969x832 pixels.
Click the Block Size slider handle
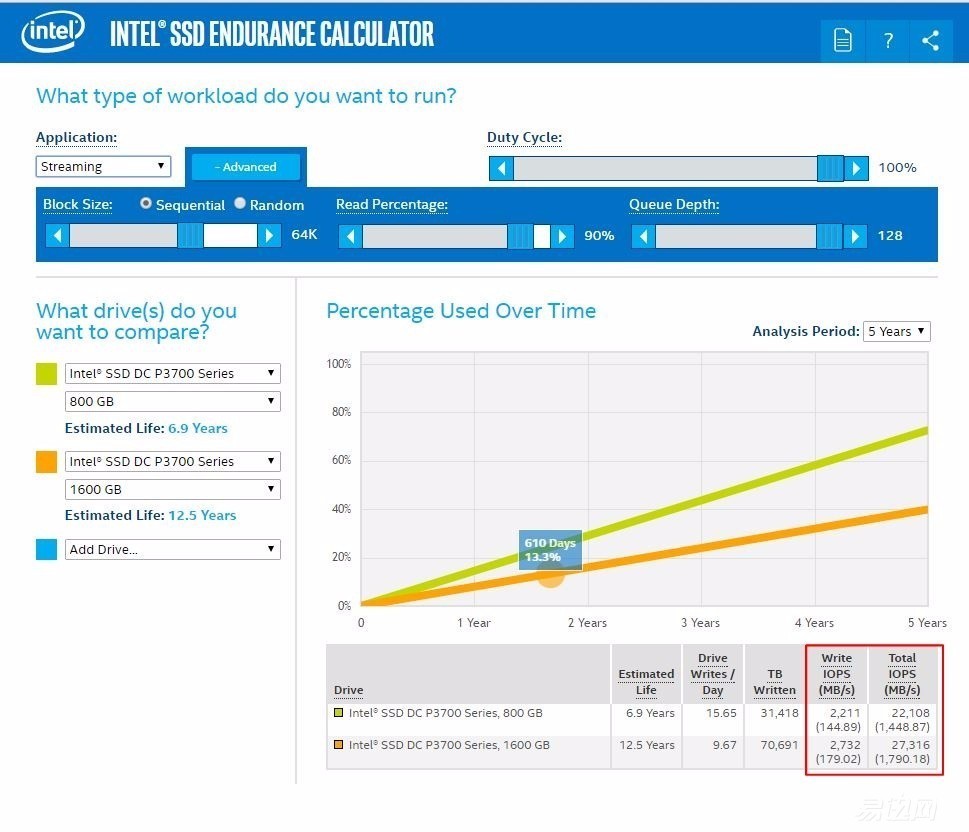[x=190, y=236]
